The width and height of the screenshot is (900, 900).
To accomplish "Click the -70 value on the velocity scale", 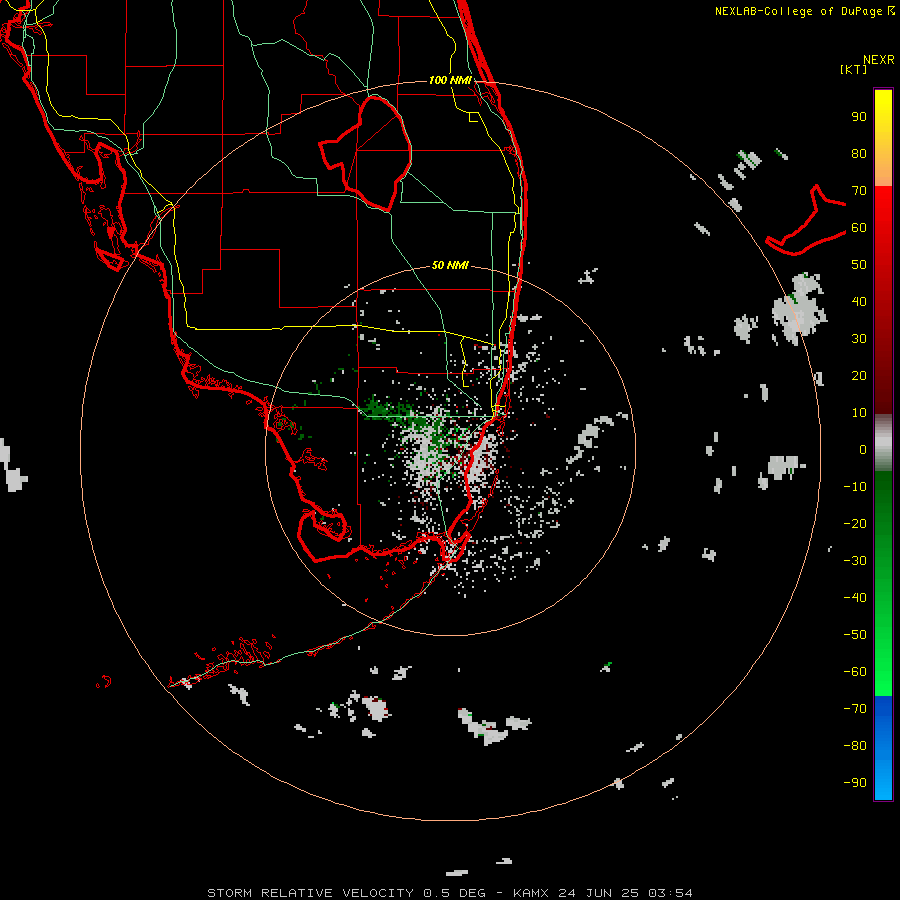I will pos(855,709).
